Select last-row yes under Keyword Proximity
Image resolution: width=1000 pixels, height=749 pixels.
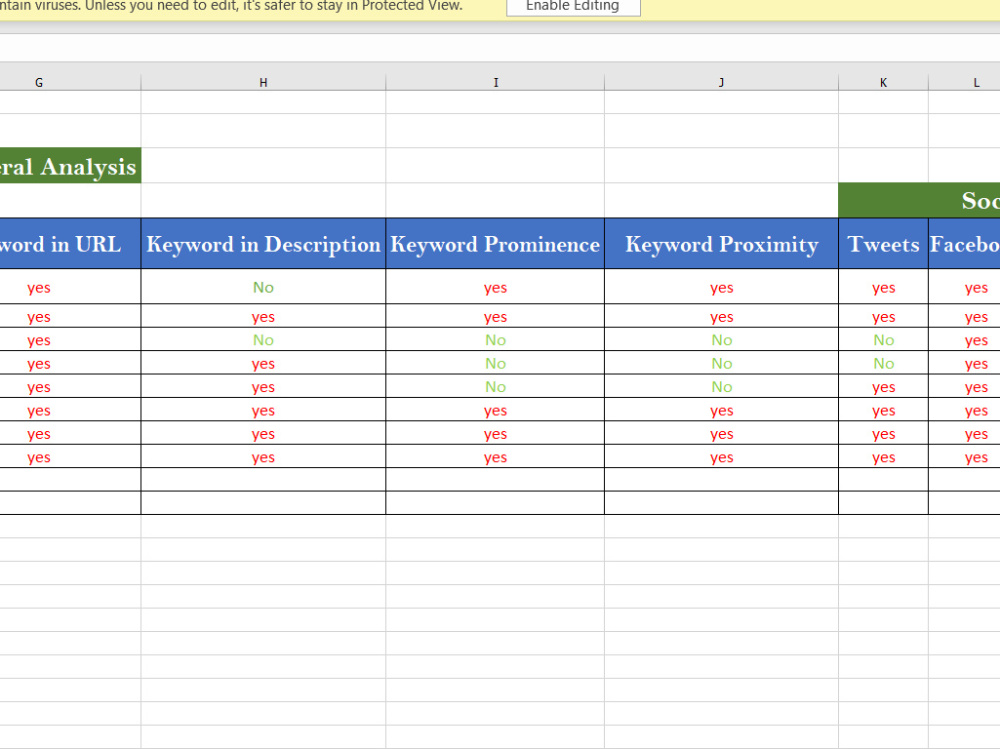point(722,457)
